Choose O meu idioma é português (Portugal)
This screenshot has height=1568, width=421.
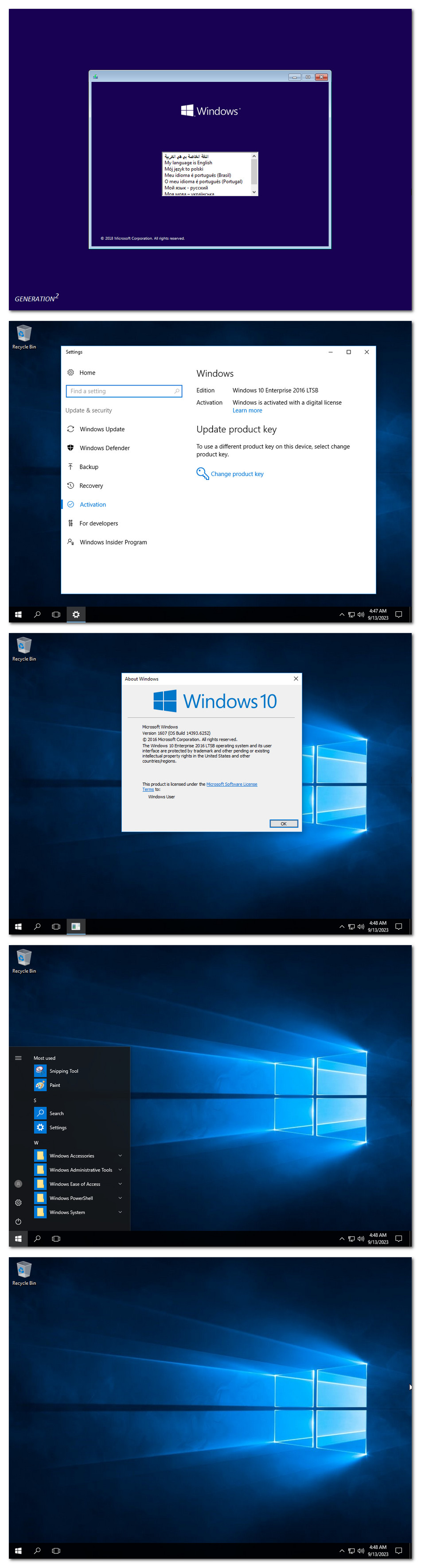click(x=203, y=182)
